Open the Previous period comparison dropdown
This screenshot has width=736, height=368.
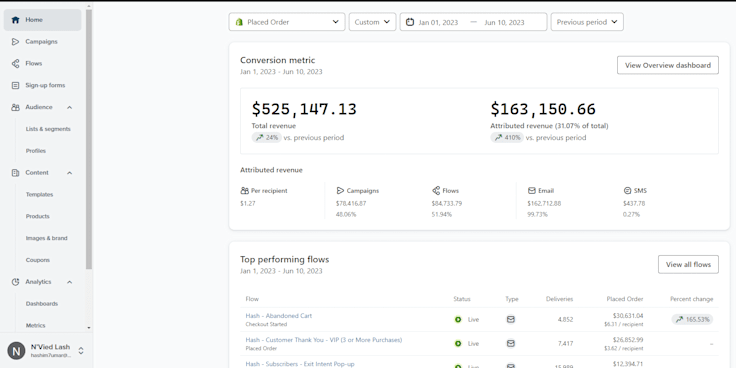587,22
